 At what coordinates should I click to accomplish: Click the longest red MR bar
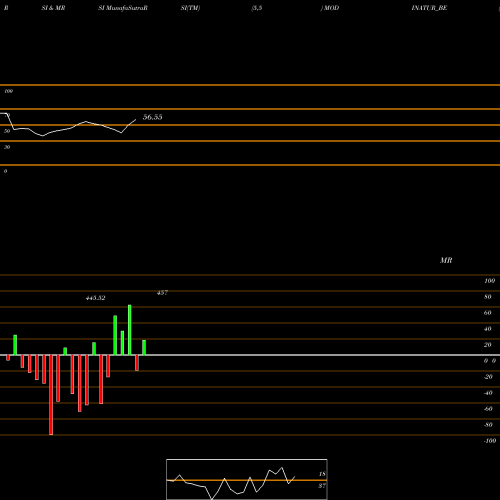51,395
